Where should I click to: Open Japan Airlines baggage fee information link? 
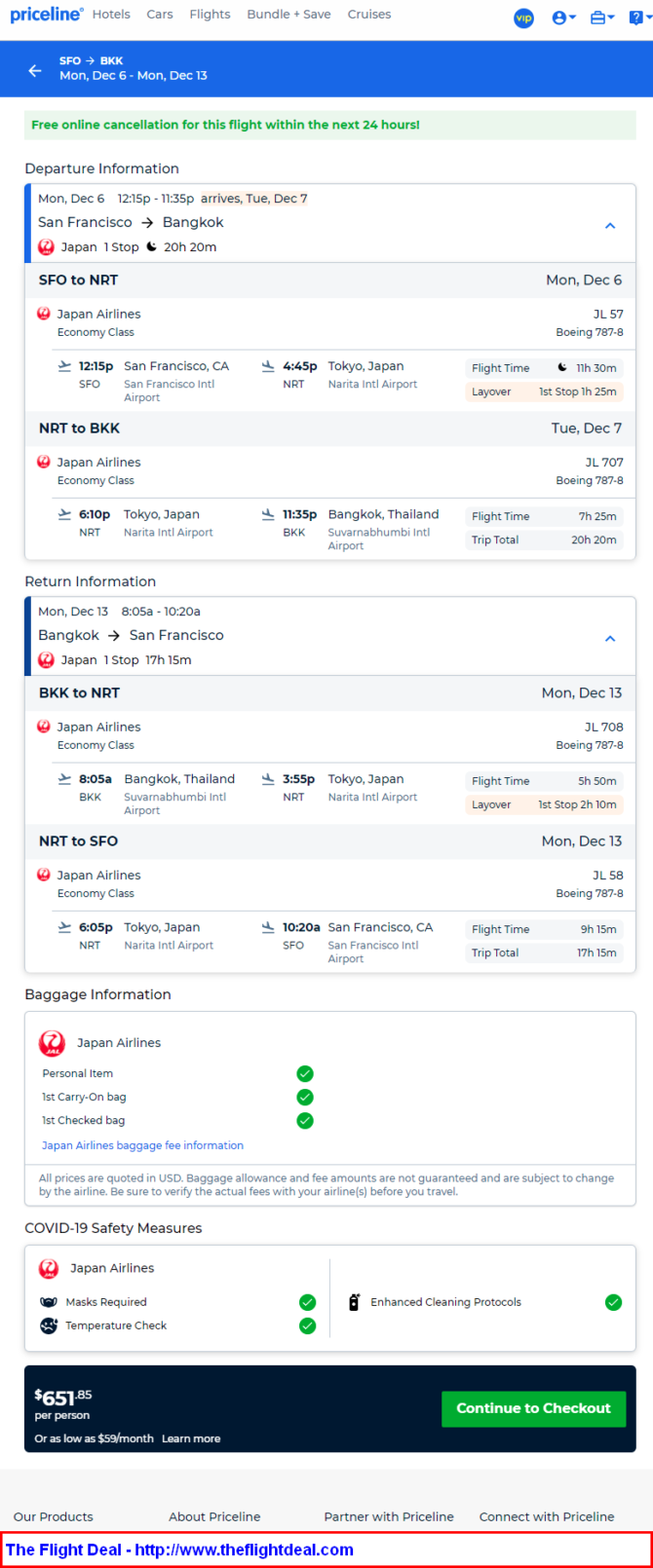pos(142,1145)
